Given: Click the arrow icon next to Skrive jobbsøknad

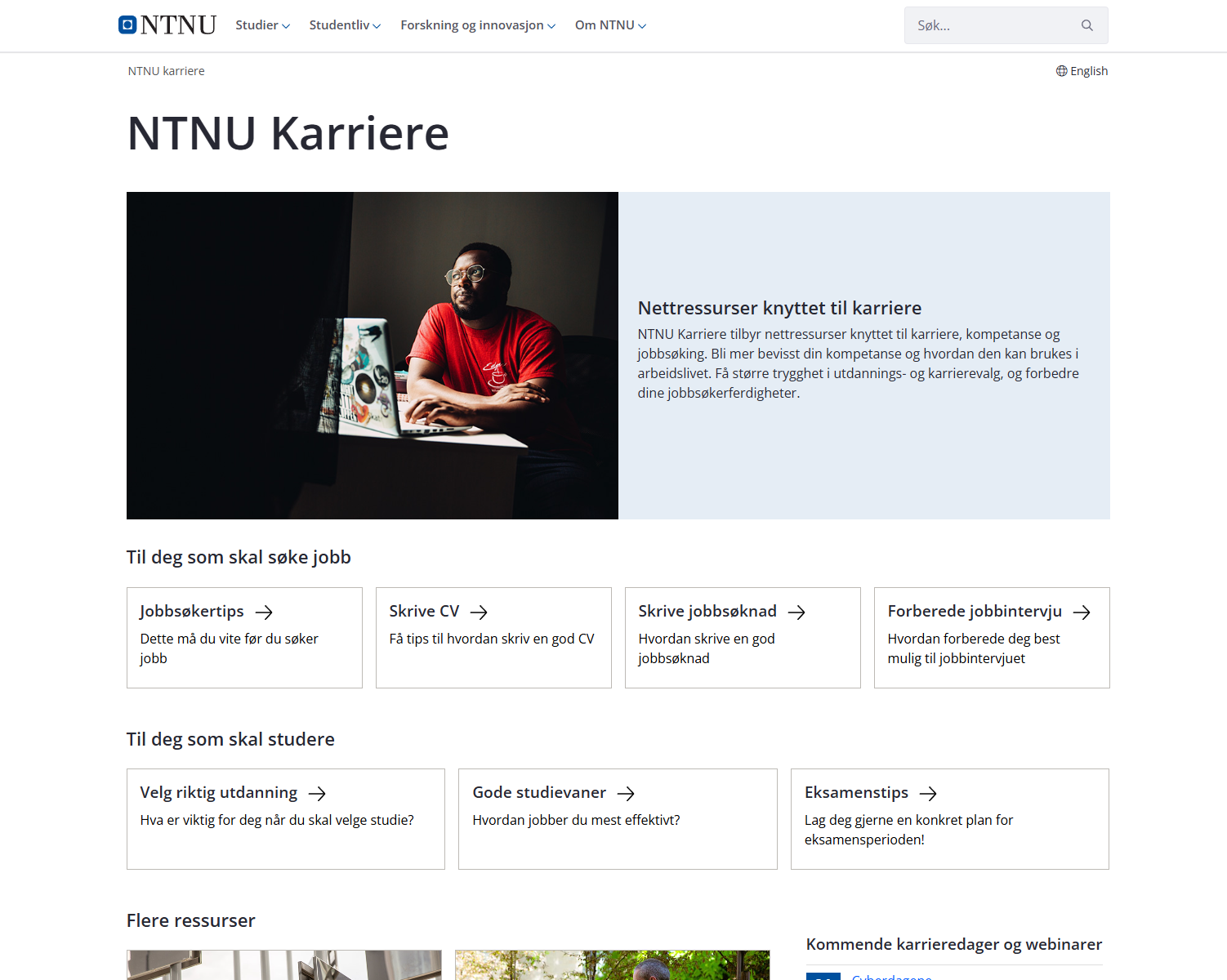Looking at the screenshot, I should pyautogui.click(x=797, y=612).
